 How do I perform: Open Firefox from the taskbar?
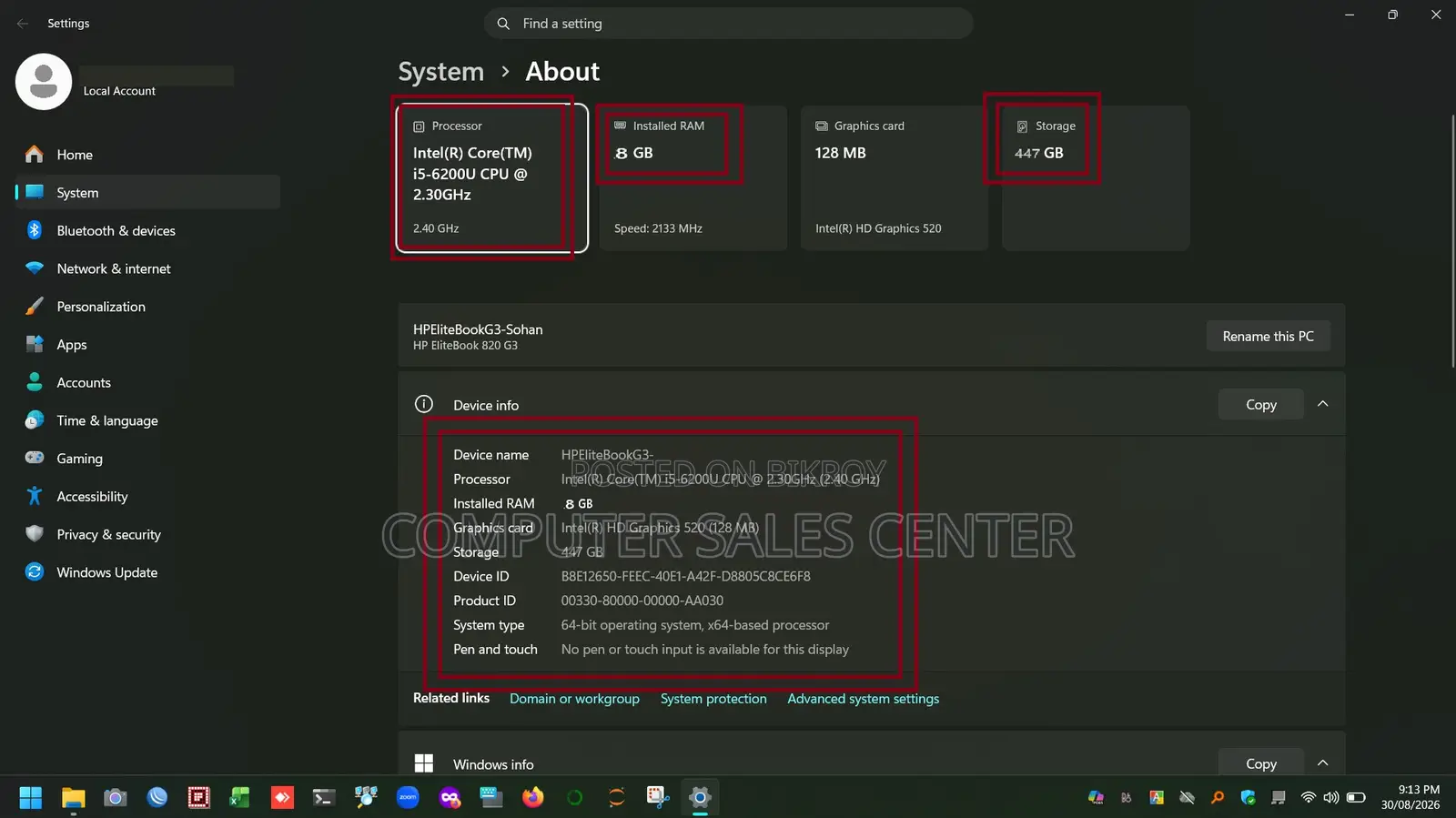[533, 798]
